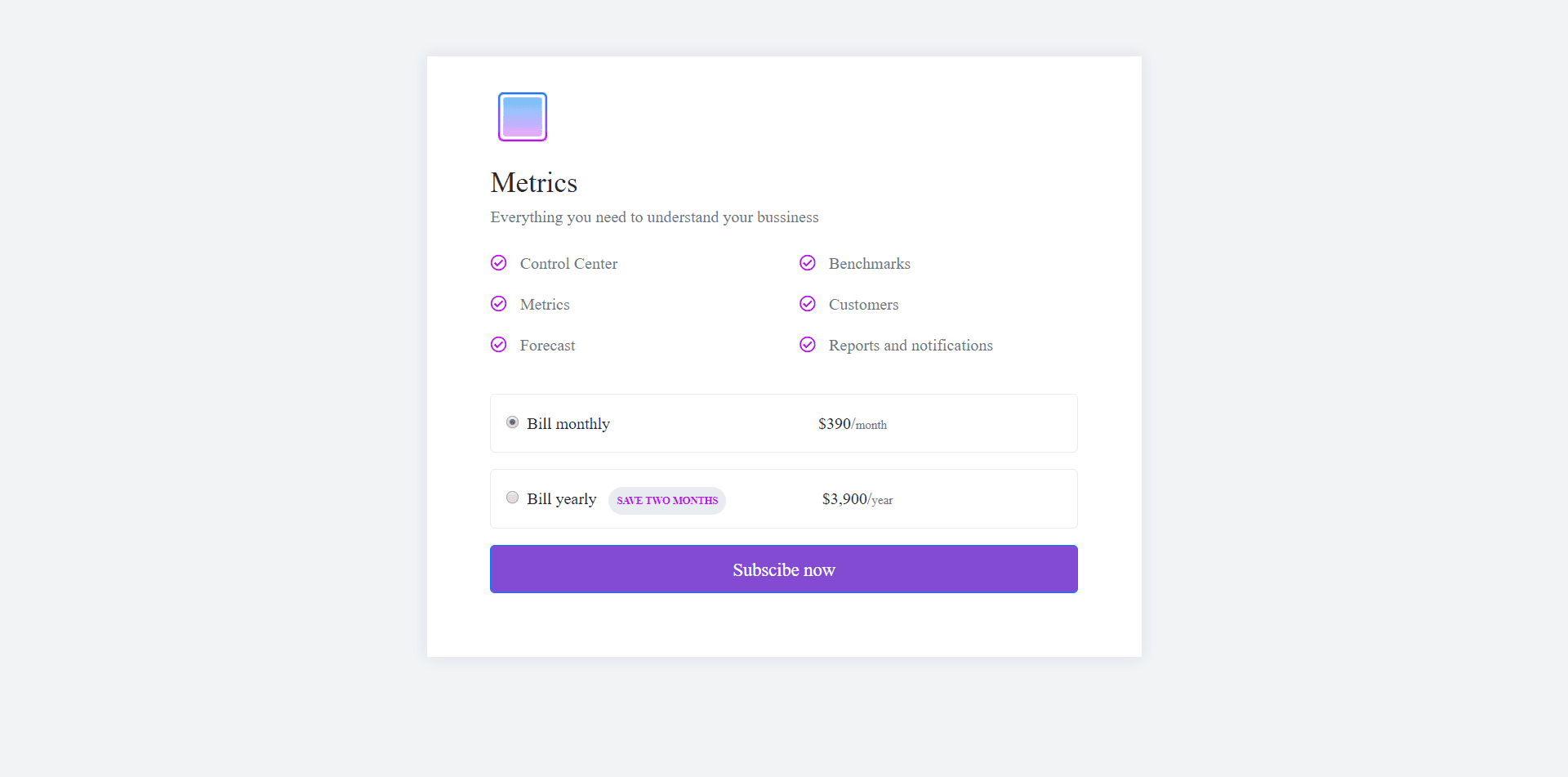
Task: Click the Control Center feature label
Action: [x=568, y=263]
